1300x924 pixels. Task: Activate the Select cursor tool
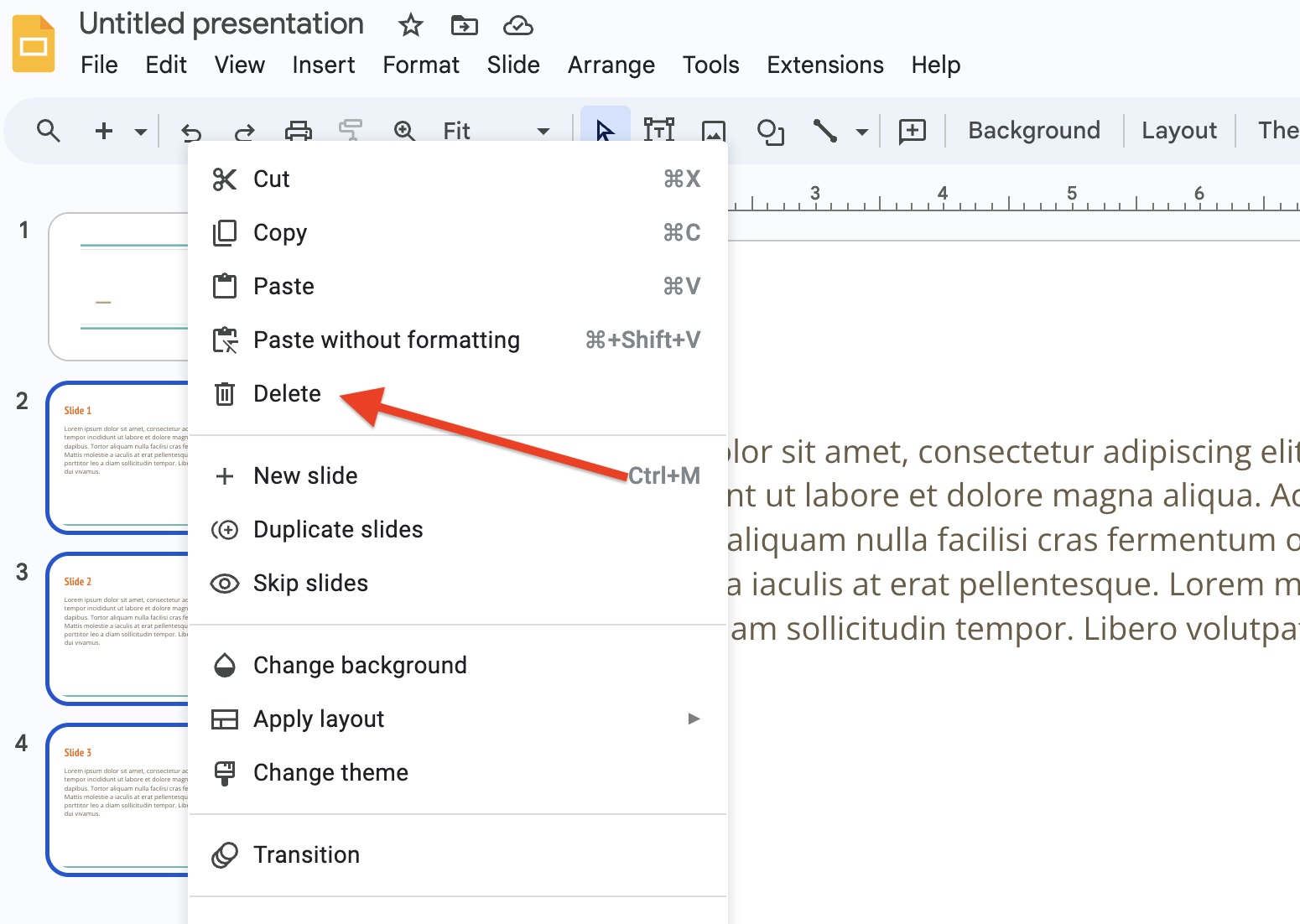coord(604,131)
